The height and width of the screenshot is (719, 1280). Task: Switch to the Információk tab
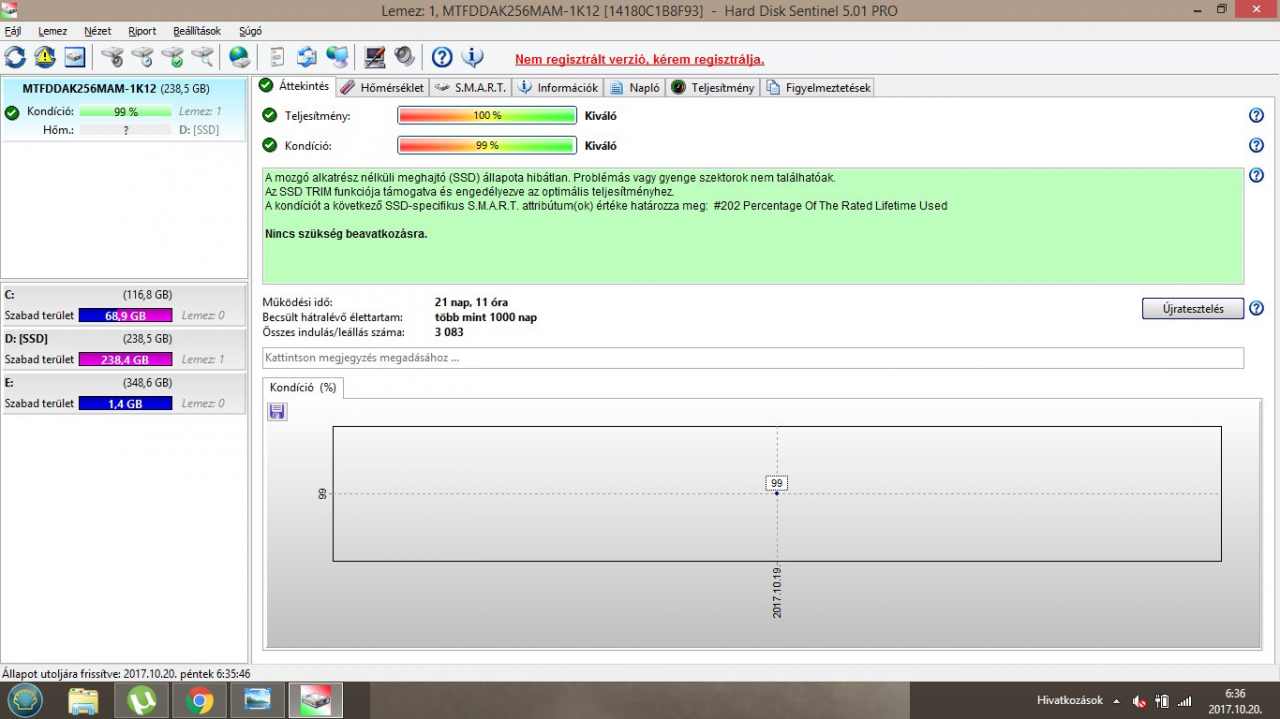(558, 87)
